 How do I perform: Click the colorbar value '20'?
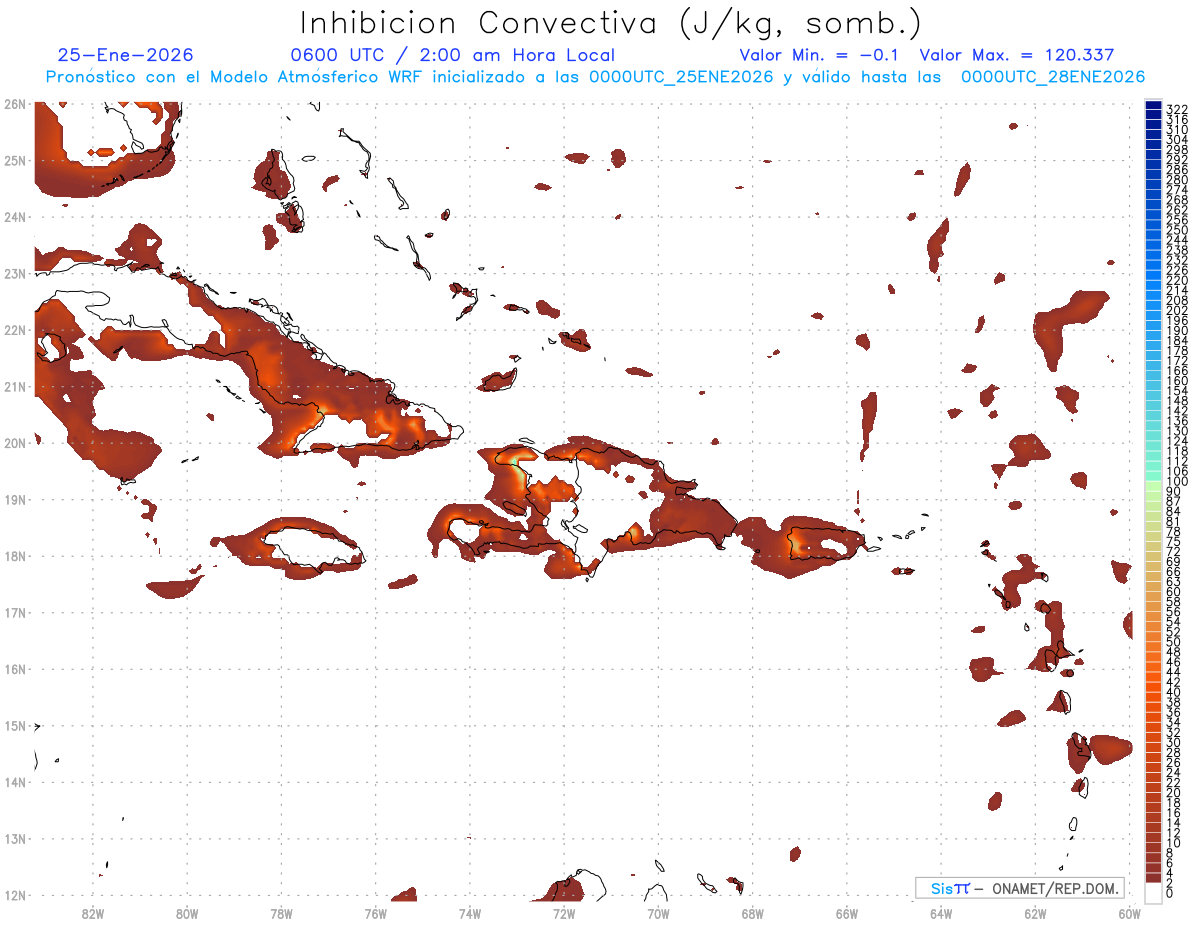pos(1173,793)
